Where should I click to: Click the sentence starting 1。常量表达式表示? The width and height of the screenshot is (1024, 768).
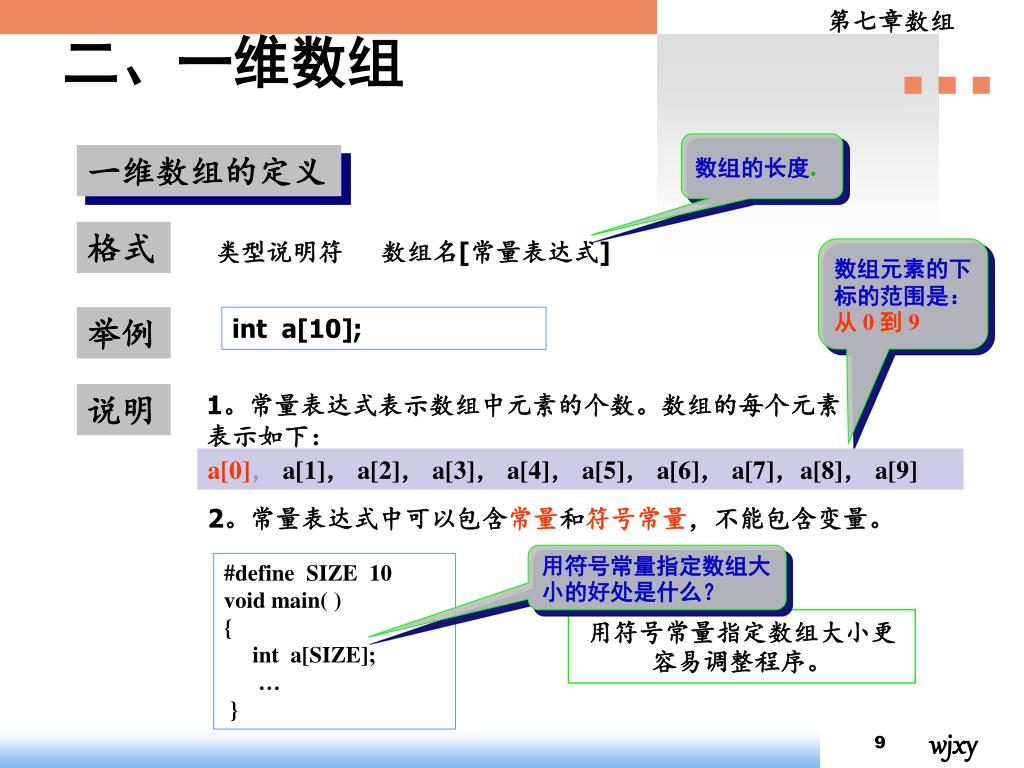coord(522,405)
